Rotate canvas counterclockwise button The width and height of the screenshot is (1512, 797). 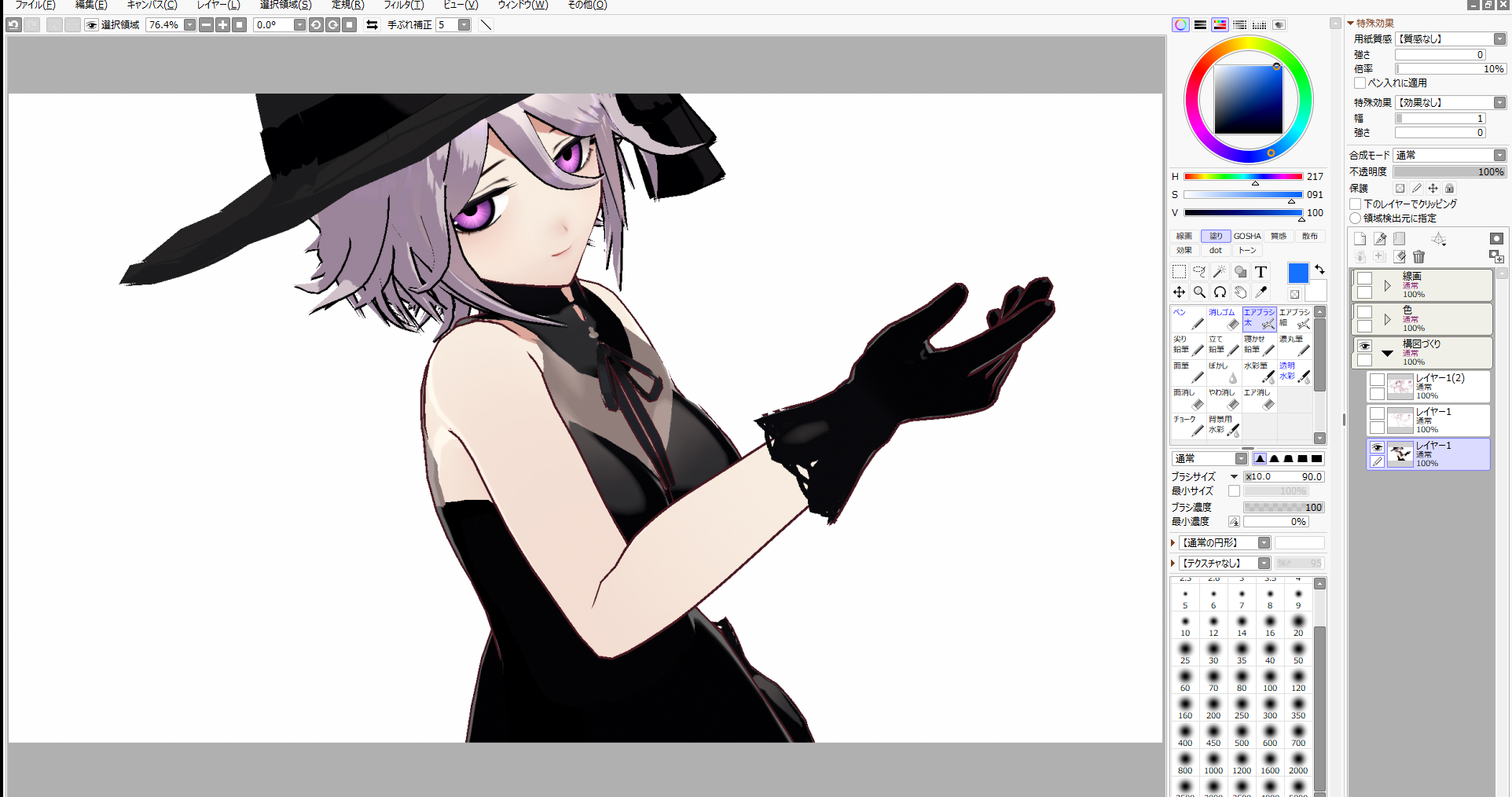[316, 25]
